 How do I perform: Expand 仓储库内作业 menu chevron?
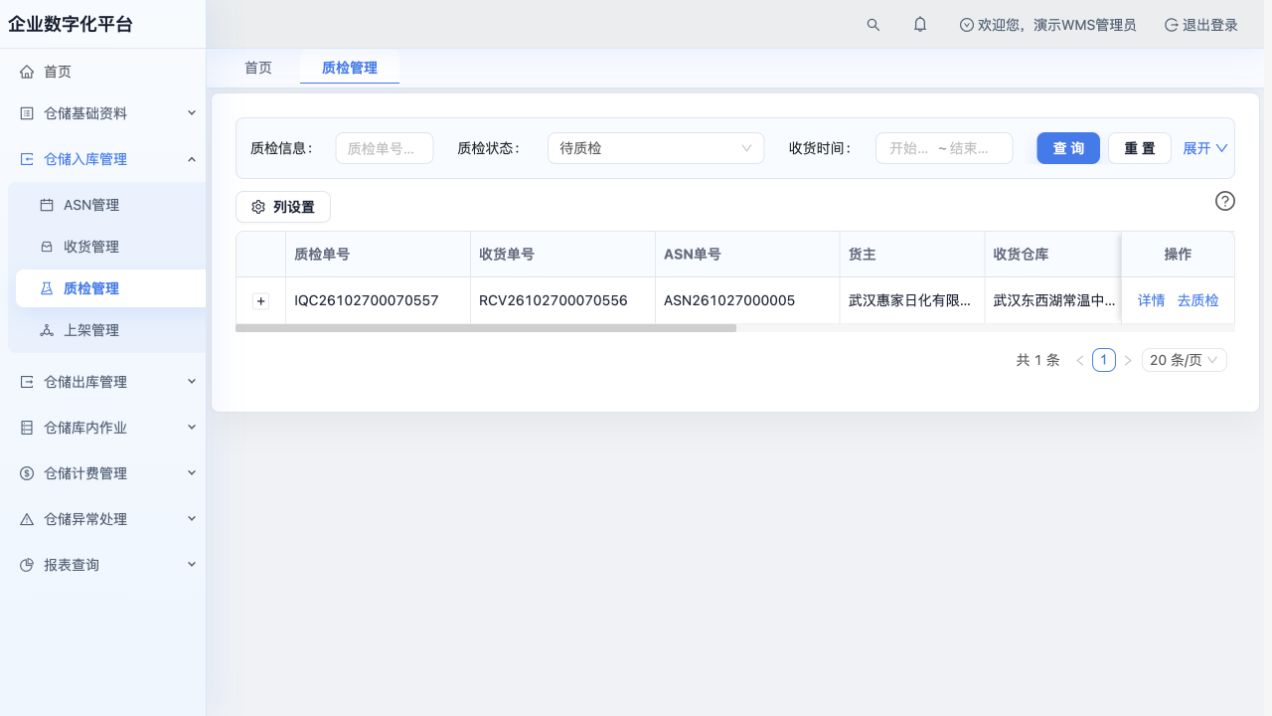(192, 427)
